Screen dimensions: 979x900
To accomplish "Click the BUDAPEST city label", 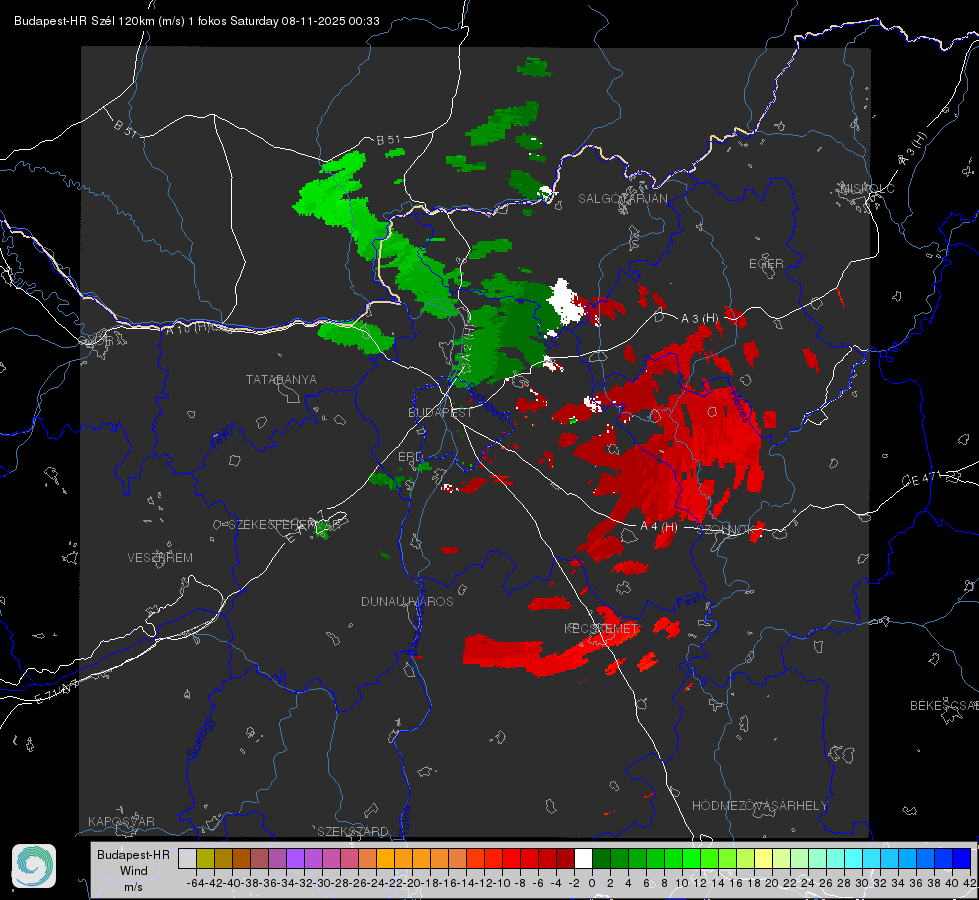I will (440, 412).
